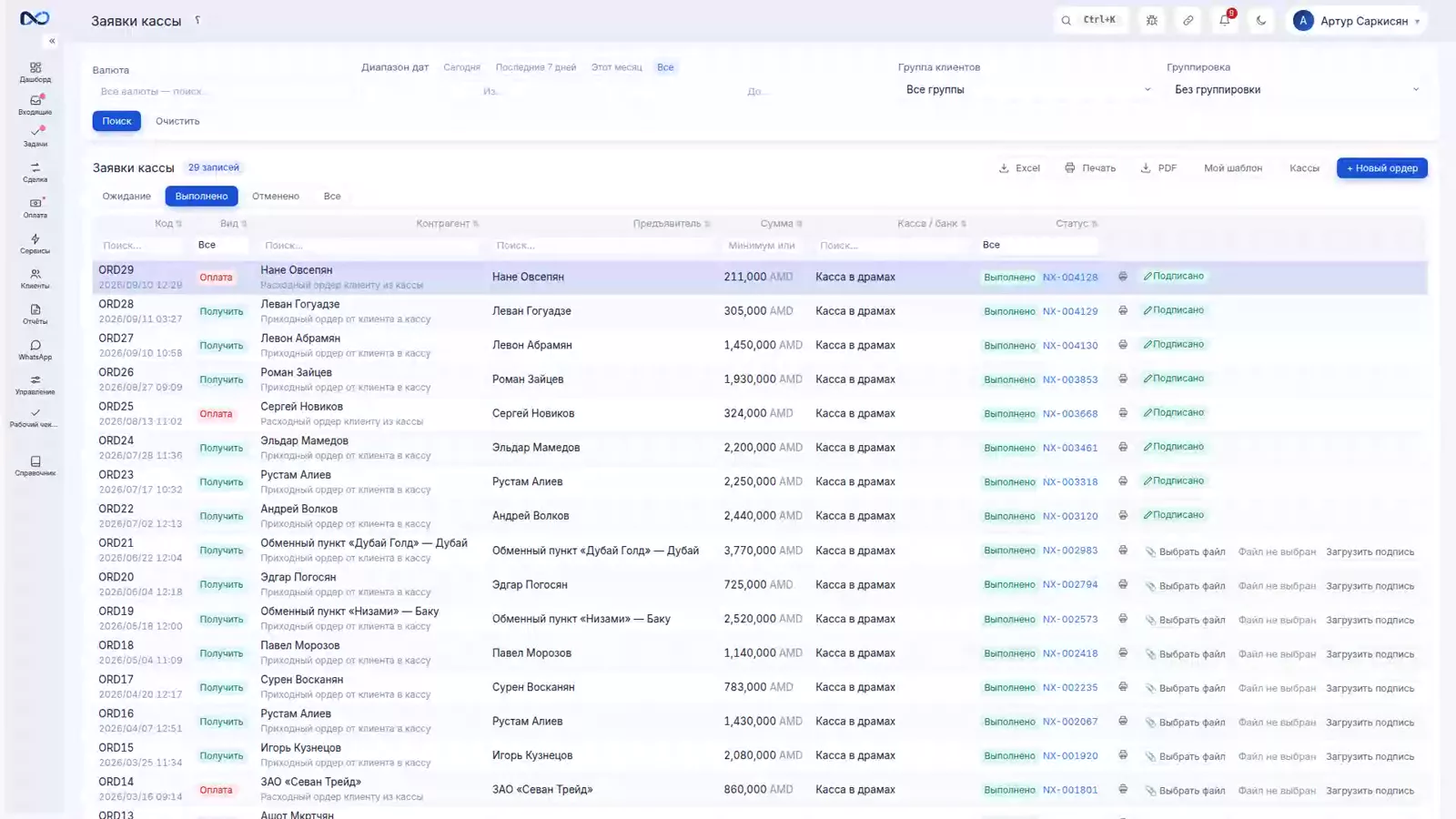Collapse the sidebar with chevron icon

(52, 41)
